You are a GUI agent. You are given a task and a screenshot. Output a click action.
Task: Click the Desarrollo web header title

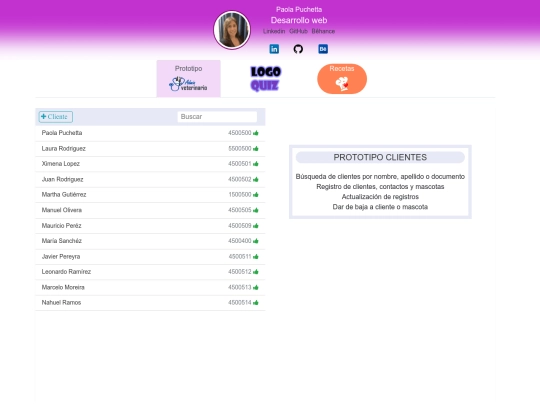[299, 20]
